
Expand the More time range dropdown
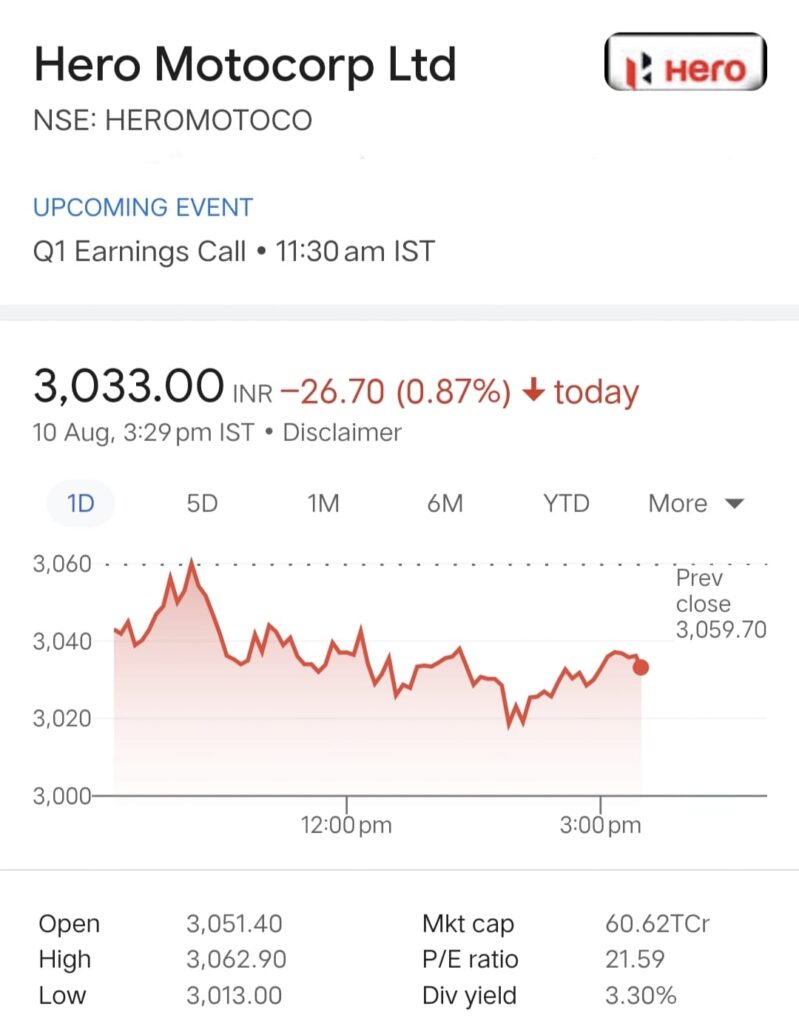[696, 504]
